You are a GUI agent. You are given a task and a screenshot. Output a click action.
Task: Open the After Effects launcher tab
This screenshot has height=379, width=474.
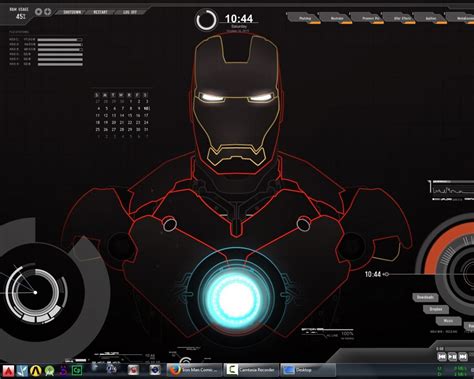pyautogui.click(x=401, y=18)
